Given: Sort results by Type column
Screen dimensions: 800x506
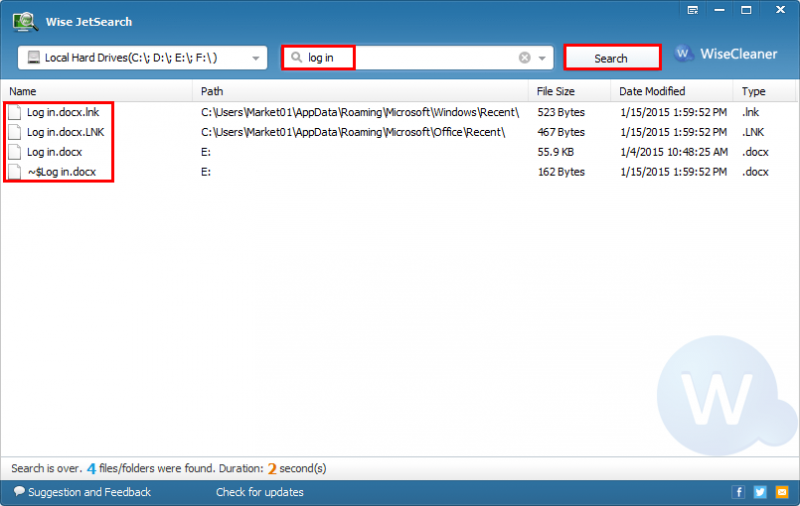Looking at the screenshot, I should (x=764, y=91).
